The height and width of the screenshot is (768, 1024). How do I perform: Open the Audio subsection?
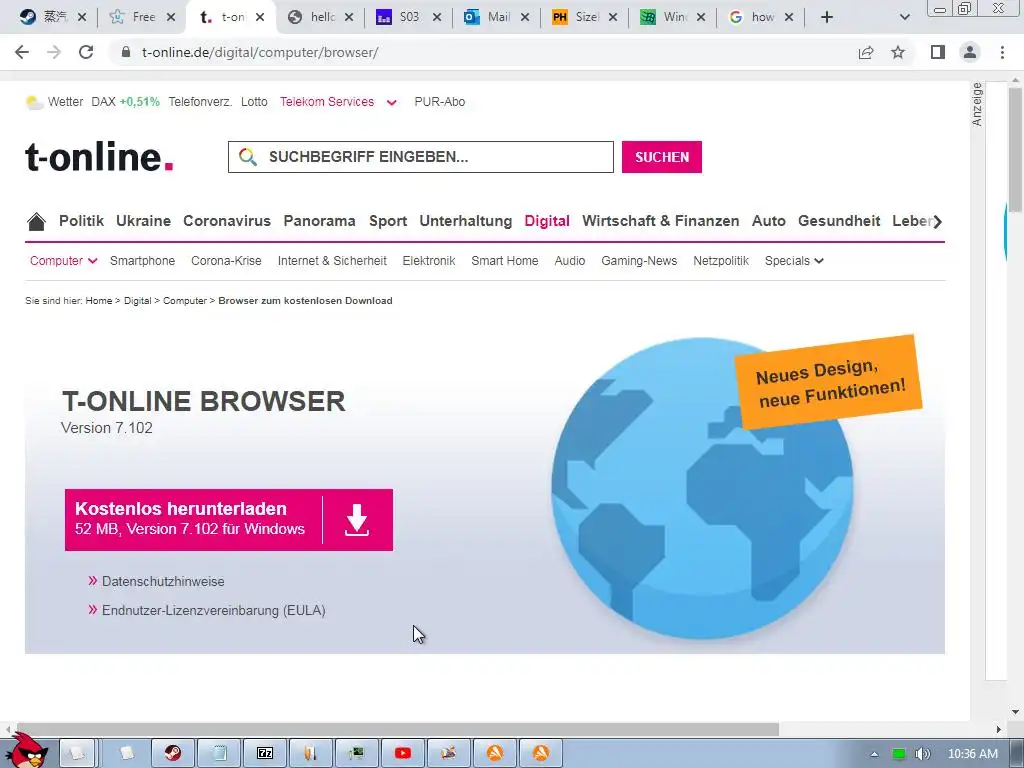[569, 261]
